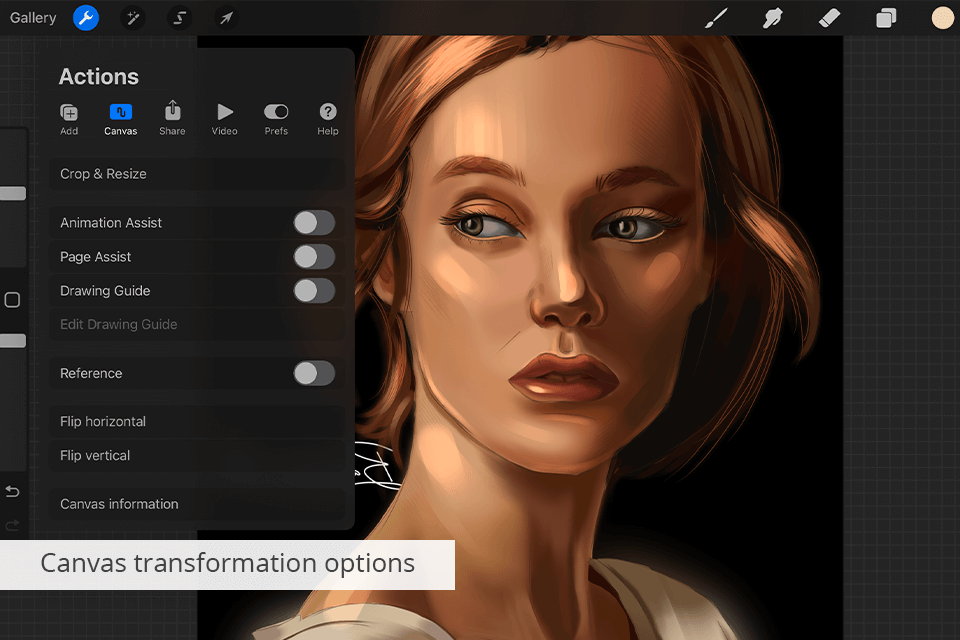
Task: Open Crop & Resize
Action: pos(197,174)
